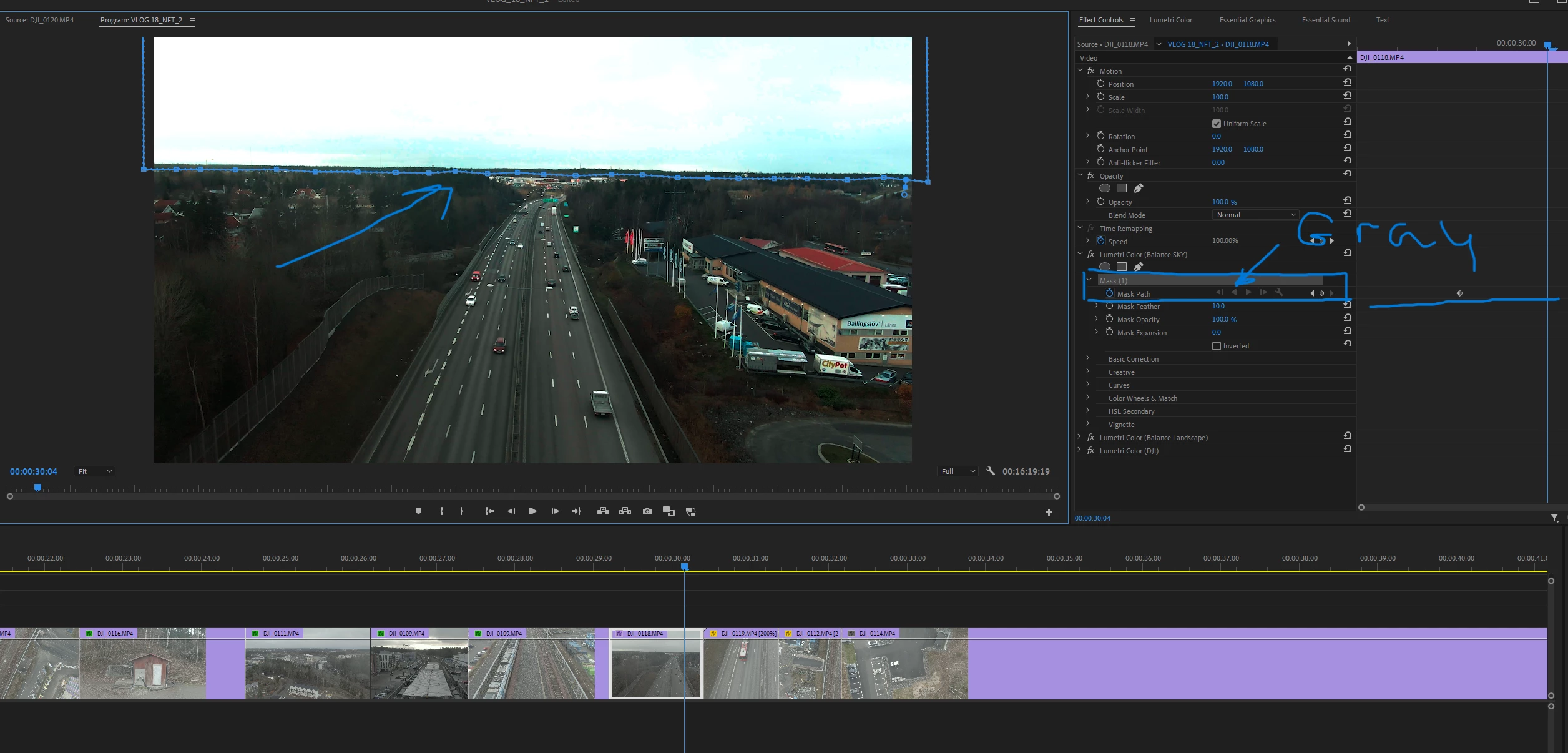1568x753 pixels.
Task: Toggle the Mask Feather animation stopwatch
Action: click(x=1109, y=306)
